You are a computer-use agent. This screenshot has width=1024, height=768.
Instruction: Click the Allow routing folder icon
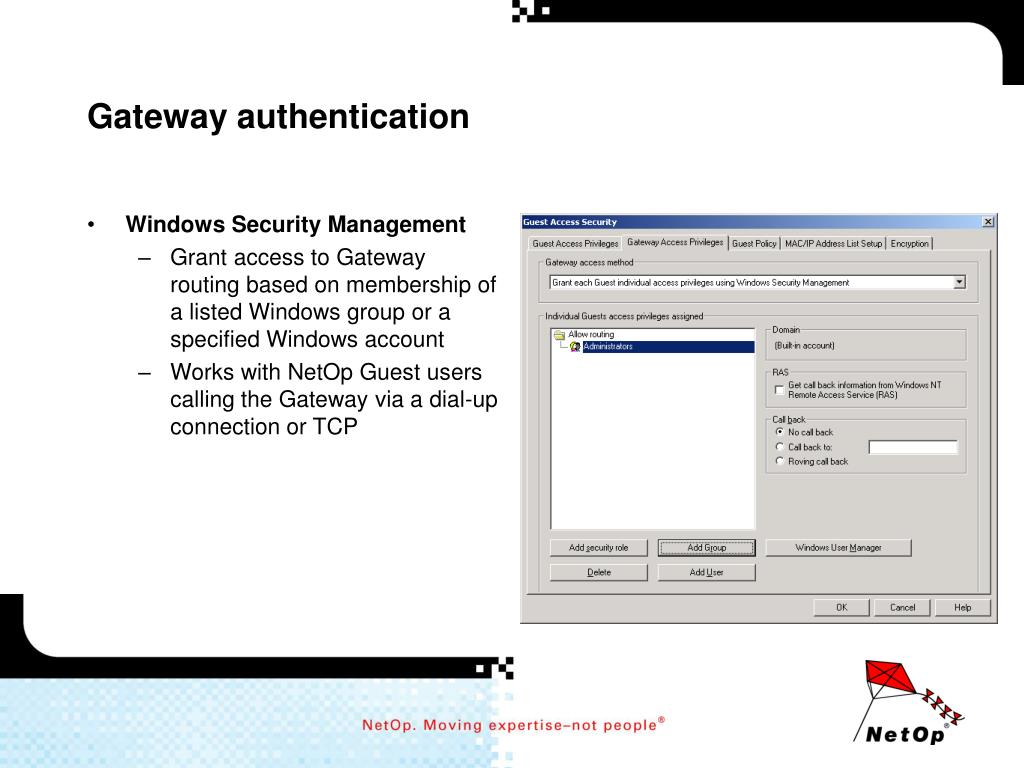(559, 335)
